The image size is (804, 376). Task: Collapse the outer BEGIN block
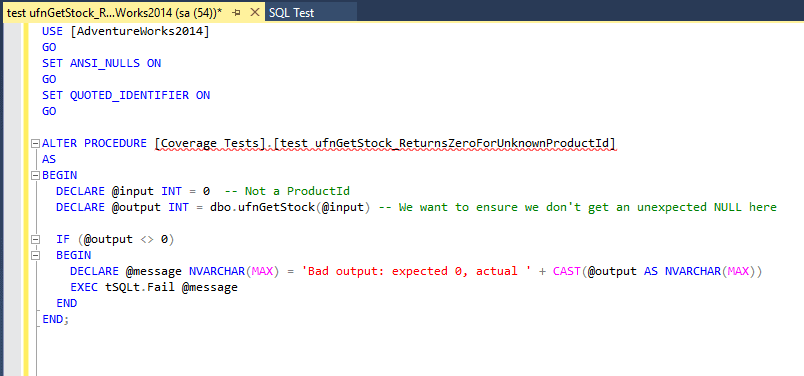click(x=35, y=175)
